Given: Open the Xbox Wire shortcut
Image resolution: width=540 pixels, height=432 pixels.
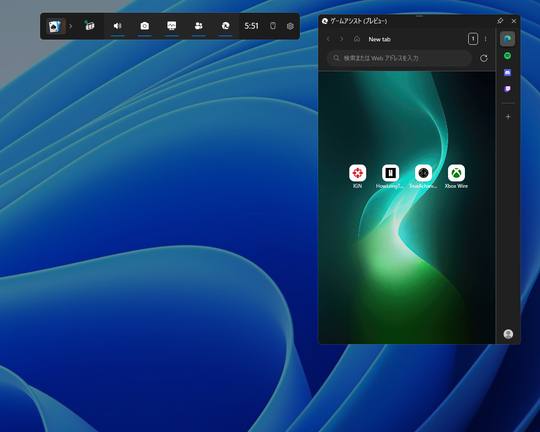Looking at the screenshot, I should tap(456, 176).
